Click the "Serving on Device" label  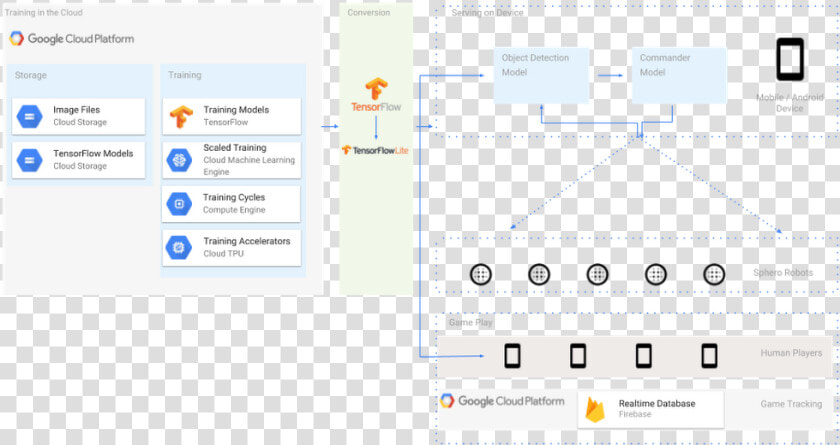487,12
